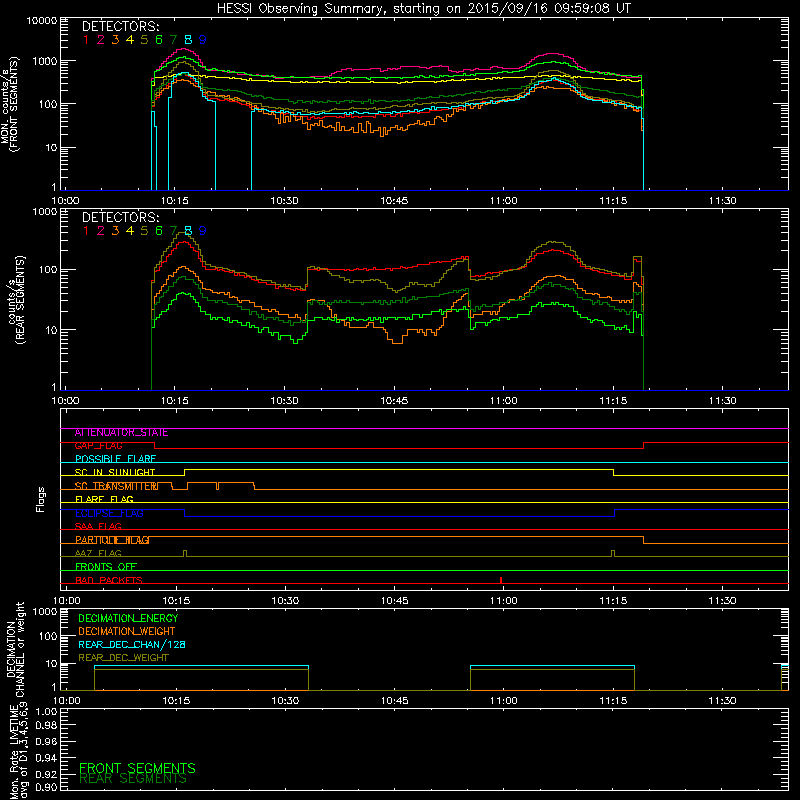Viewport: 800px width, 800px height.
Task: Click the Mon. Rate LIVETIME axis title
Action: click(19, 751)
